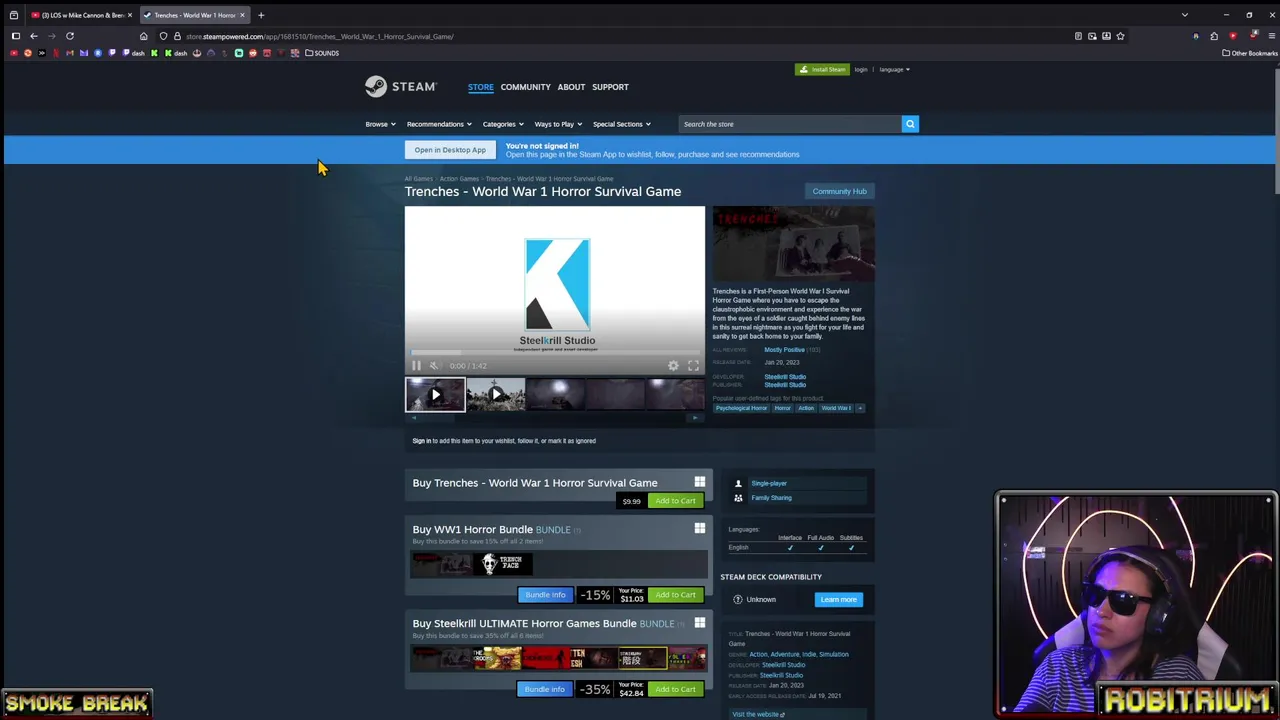Image resolution: width=1280 pixels, height=720 pixels.
Task: Open the language selection dropdown
Action: pyautogui.click(x=894, y=70)
